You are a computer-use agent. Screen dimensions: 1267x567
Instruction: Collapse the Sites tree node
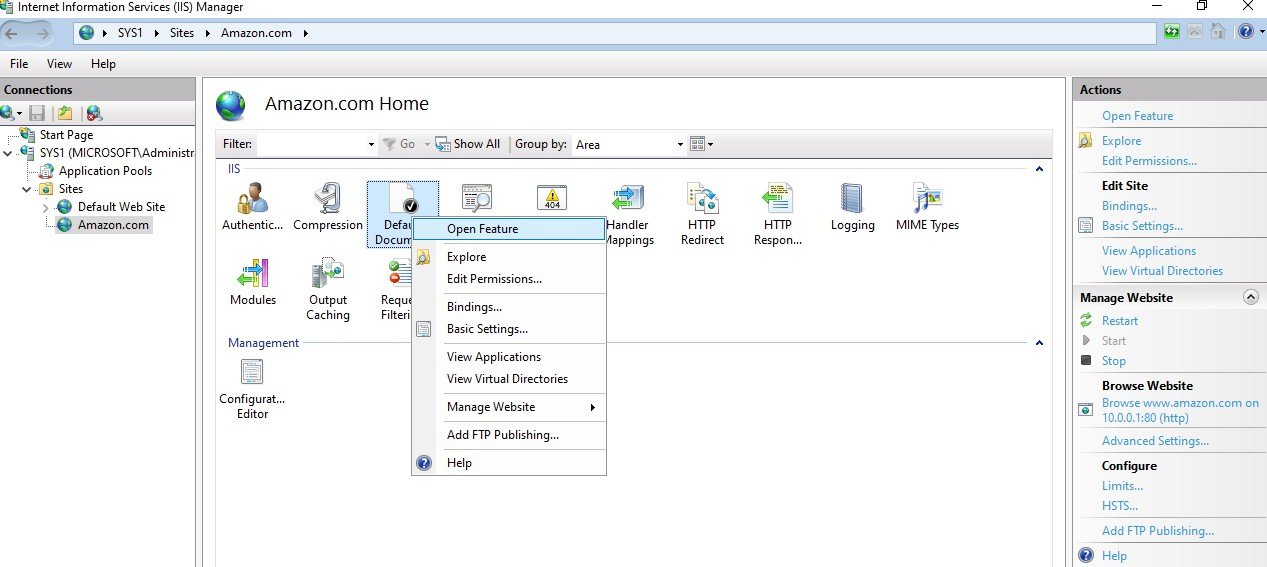27,189
